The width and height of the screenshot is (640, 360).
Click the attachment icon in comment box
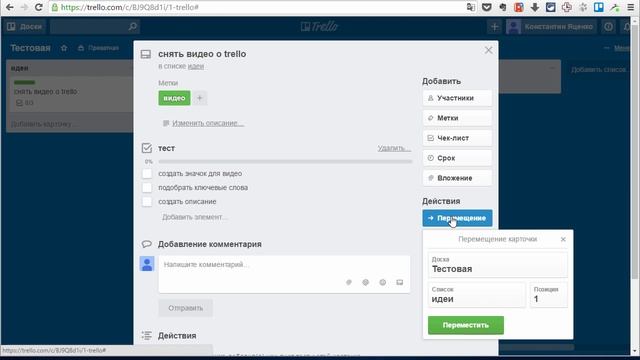(349, 282)
